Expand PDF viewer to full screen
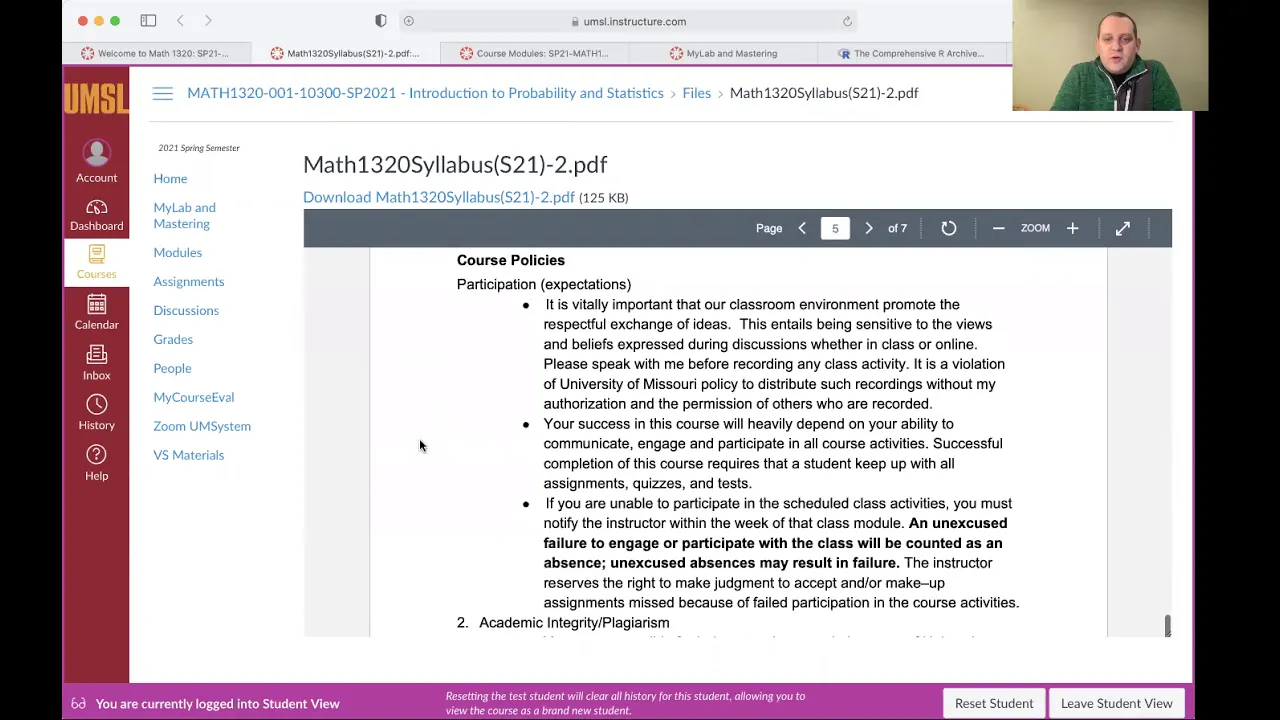Screen dimensions: 1280x720 tap(1122, 229)
